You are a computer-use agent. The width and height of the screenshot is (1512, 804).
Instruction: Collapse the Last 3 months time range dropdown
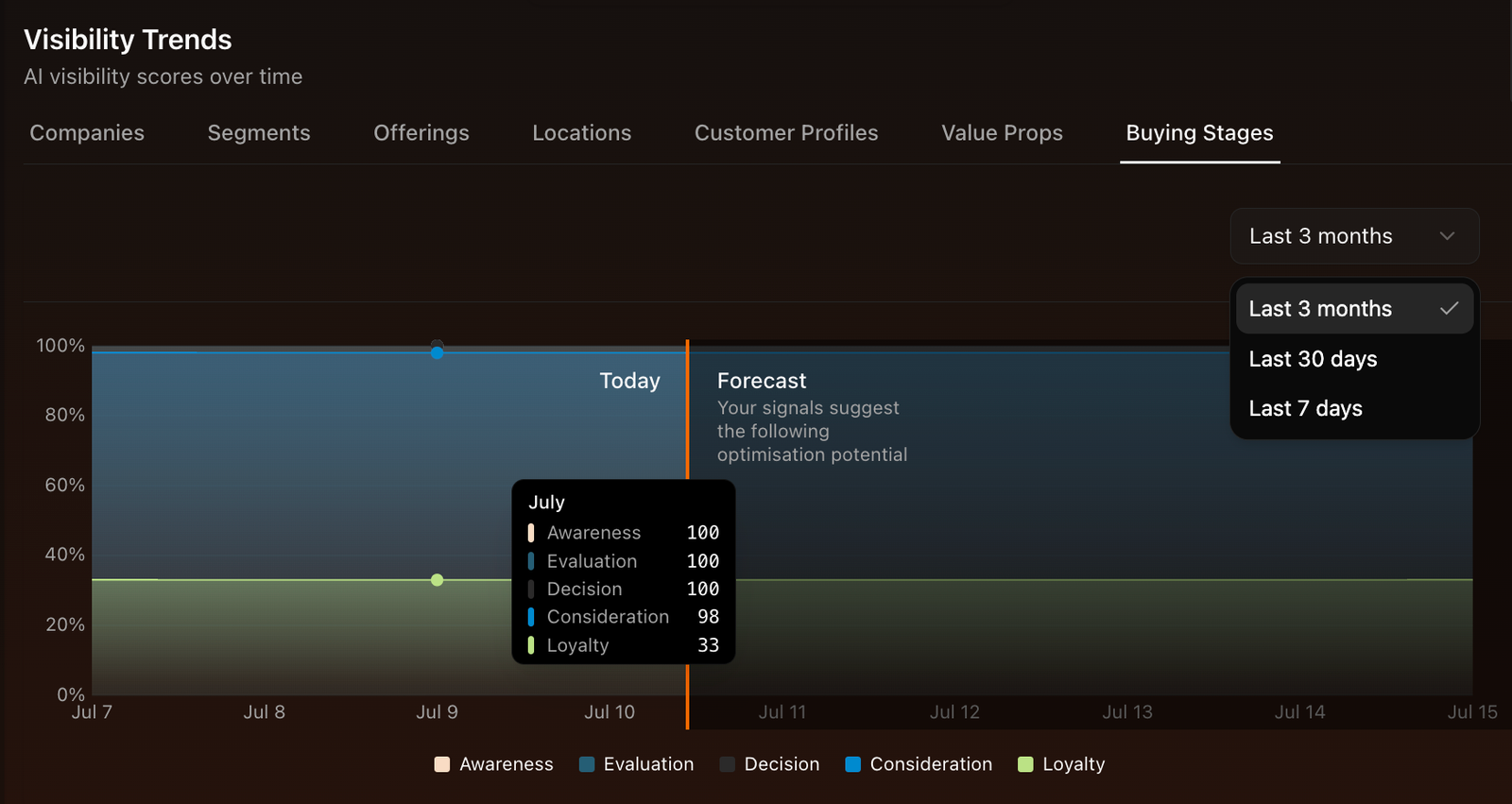1353,236
